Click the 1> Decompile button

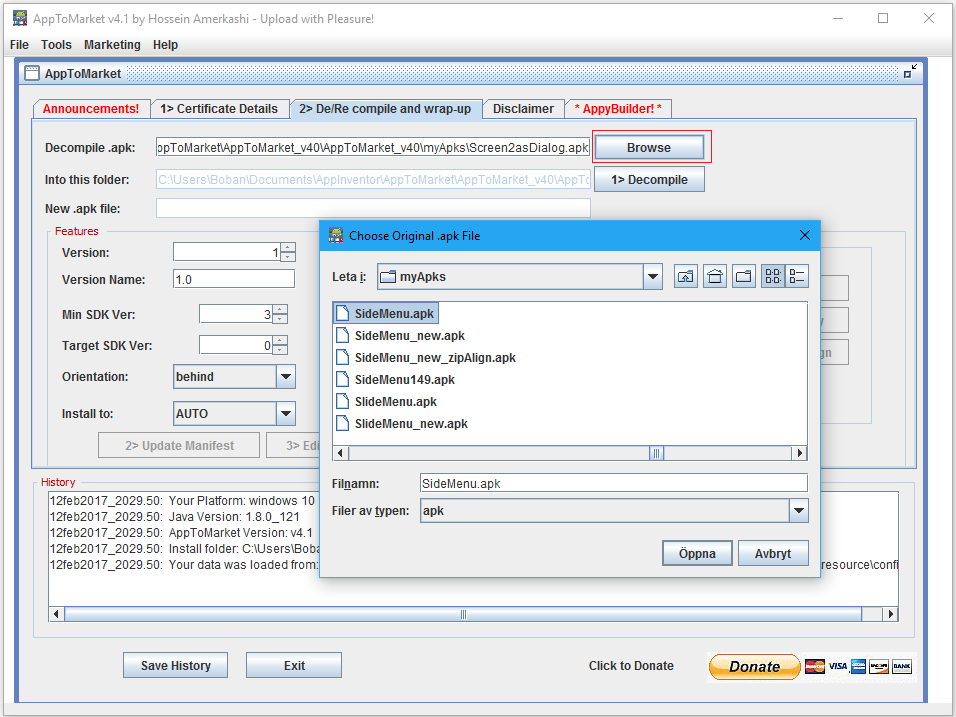click(x=649, y=180)
